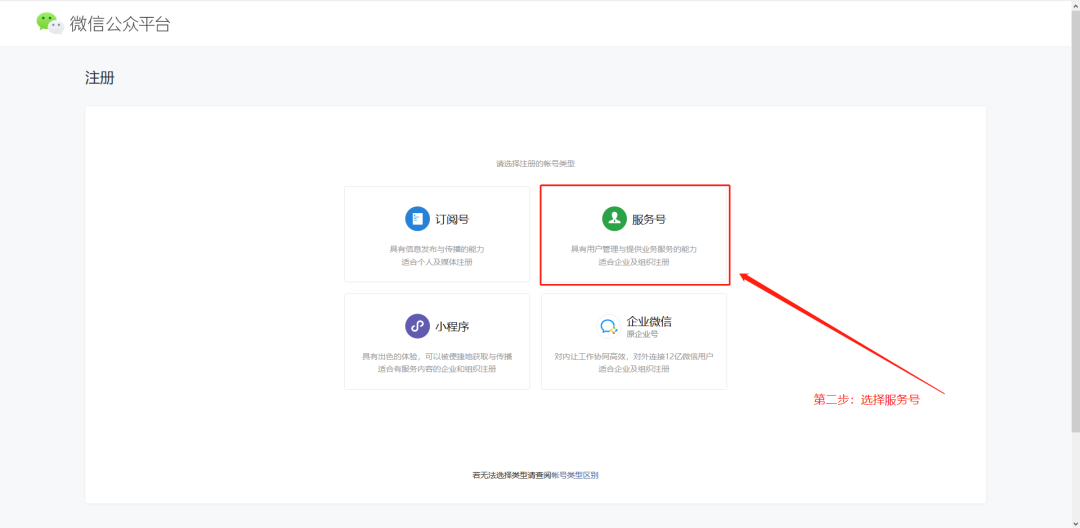1080x528 pixels.
Task: Select the 订阅号 account type title
Action: tap(453, 220)
